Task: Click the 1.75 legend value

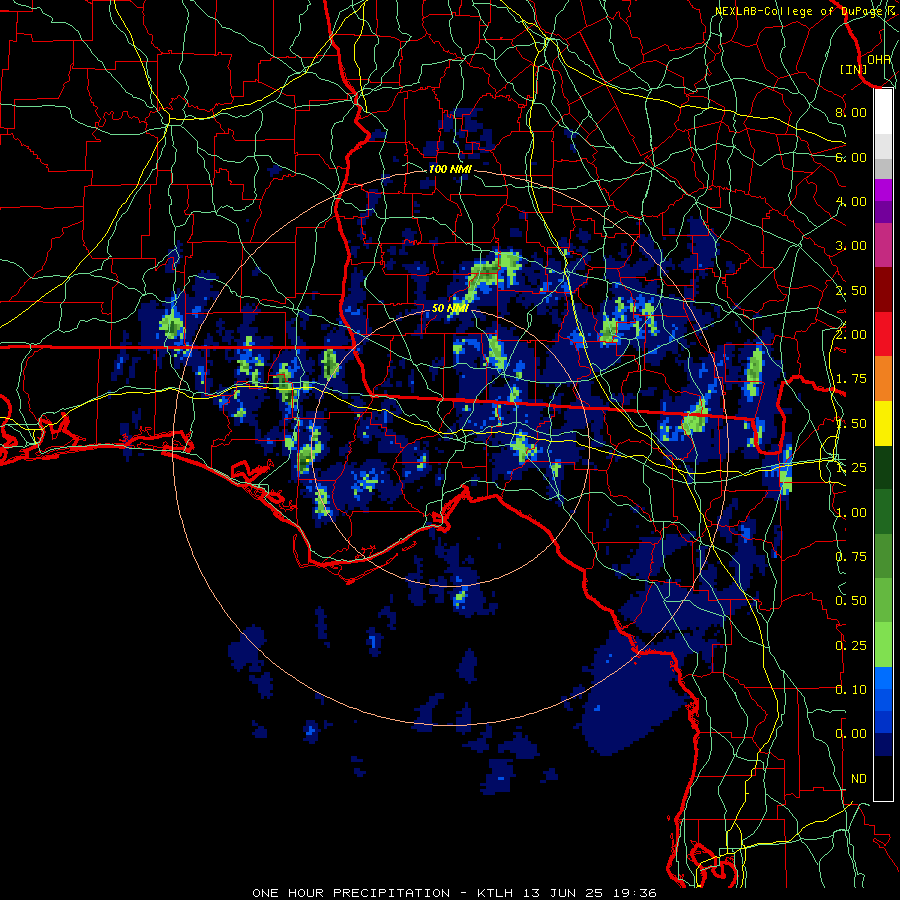Action: click(851, 379)
